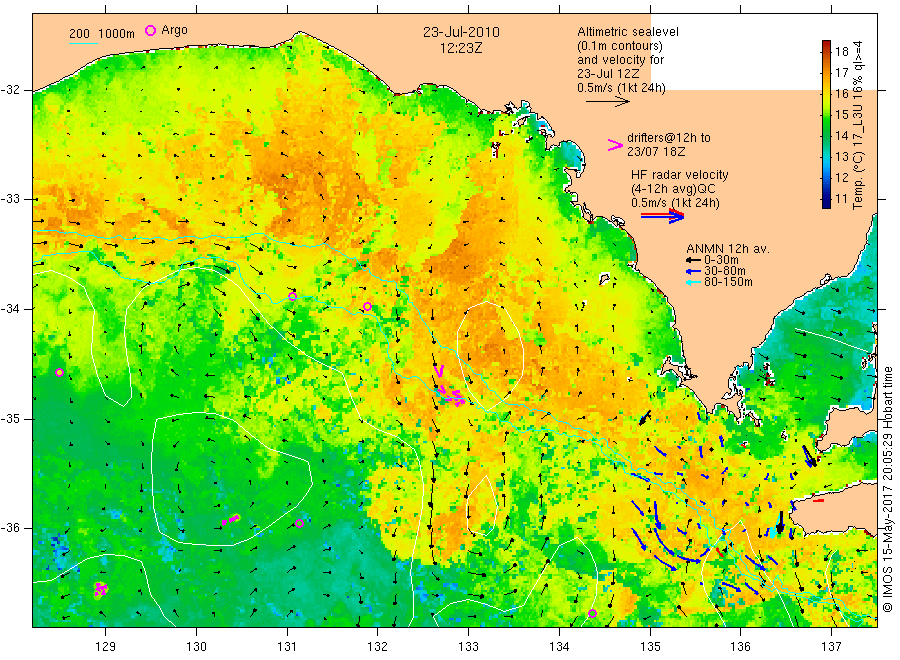Screen dimensions: 900x660
Task: Click the dark blue bottom of the temperature color bar
Action: pyautogui.click(x=826, y=202)
